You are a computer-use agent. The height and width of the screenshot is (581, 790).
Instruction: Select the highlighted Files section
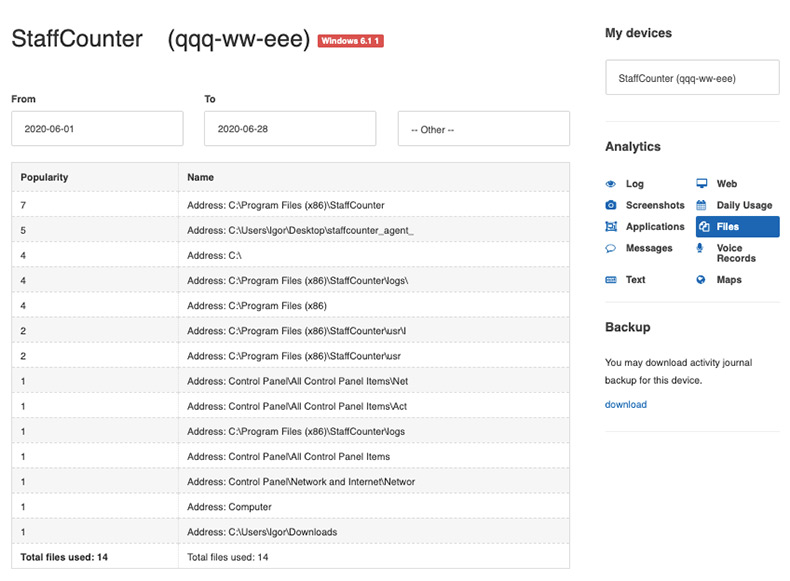tap(738, 227)
